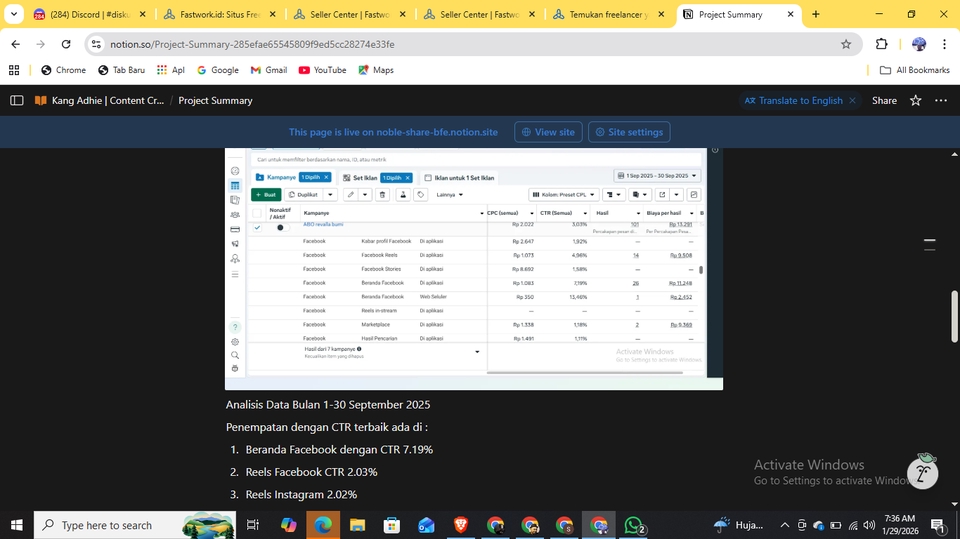Screen dimensions: 960x539
Task: Open the Kolom: Preset CPL dropdown
Action: pyautogui.click(x=563, y=195)
